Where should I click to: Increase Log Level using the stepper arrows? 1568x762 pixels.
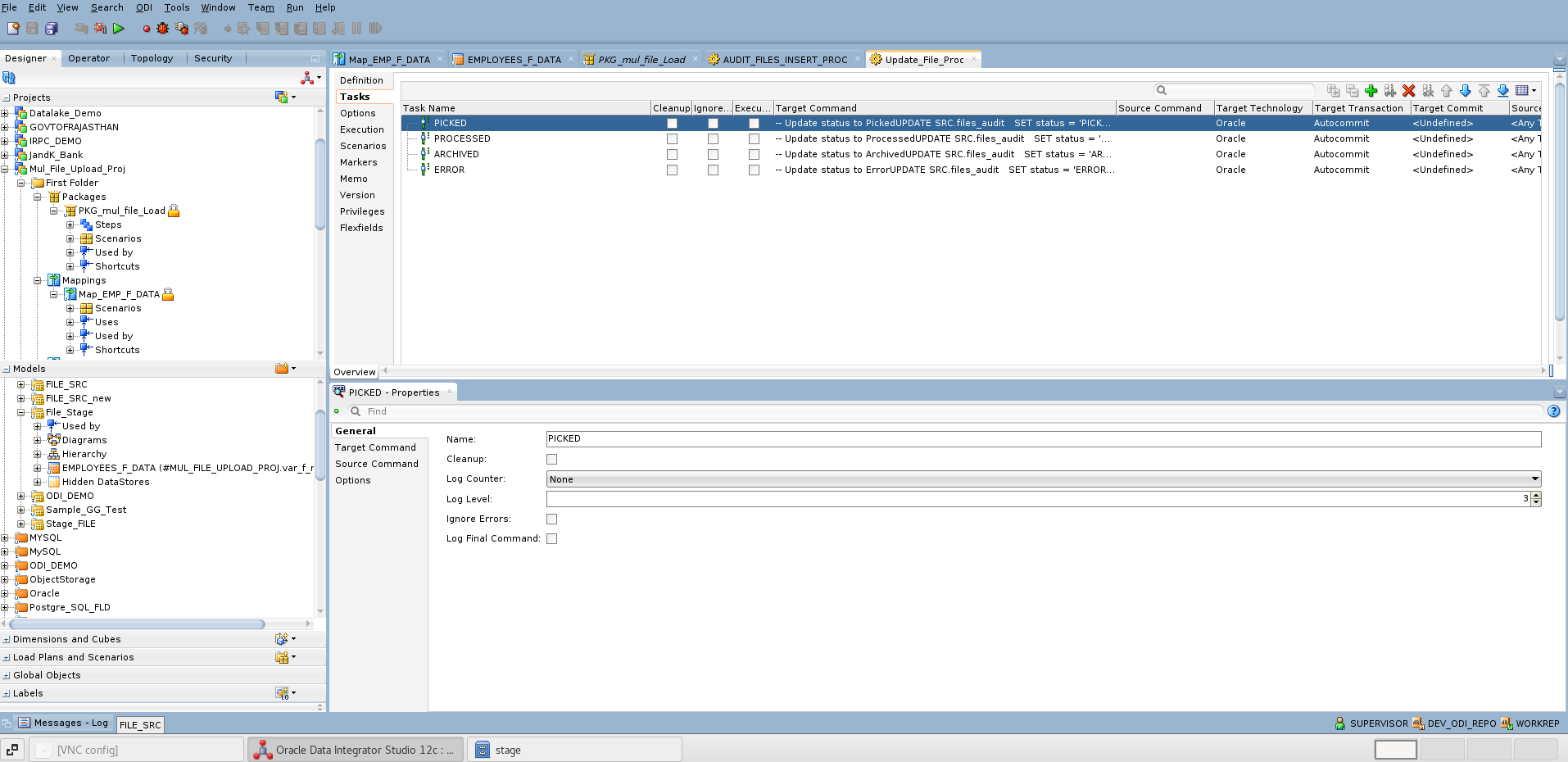1536,496
